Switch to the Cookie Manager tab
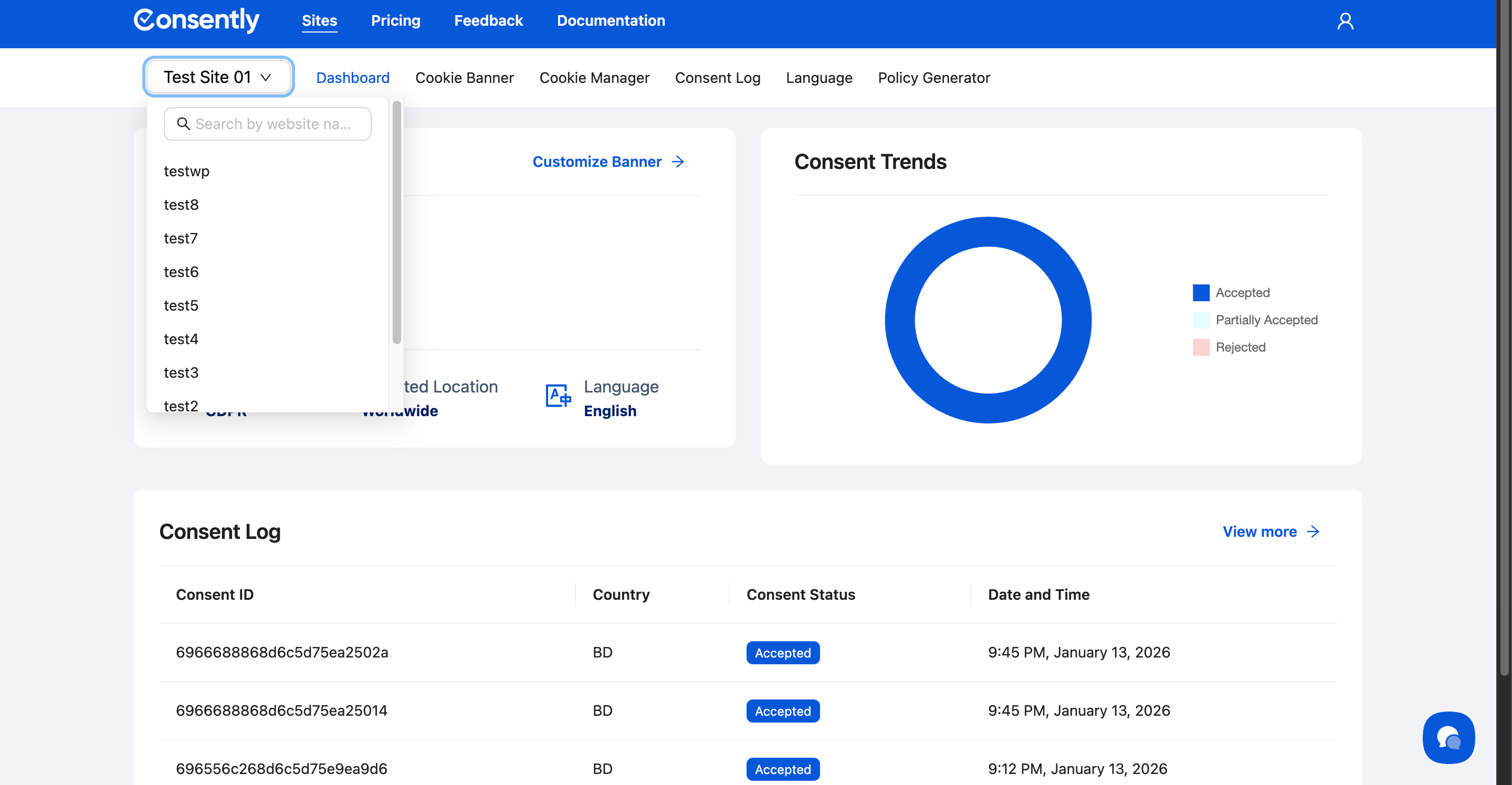Image resolution: width=1512 pixels, height=785 pixels. tap(594, 78)
